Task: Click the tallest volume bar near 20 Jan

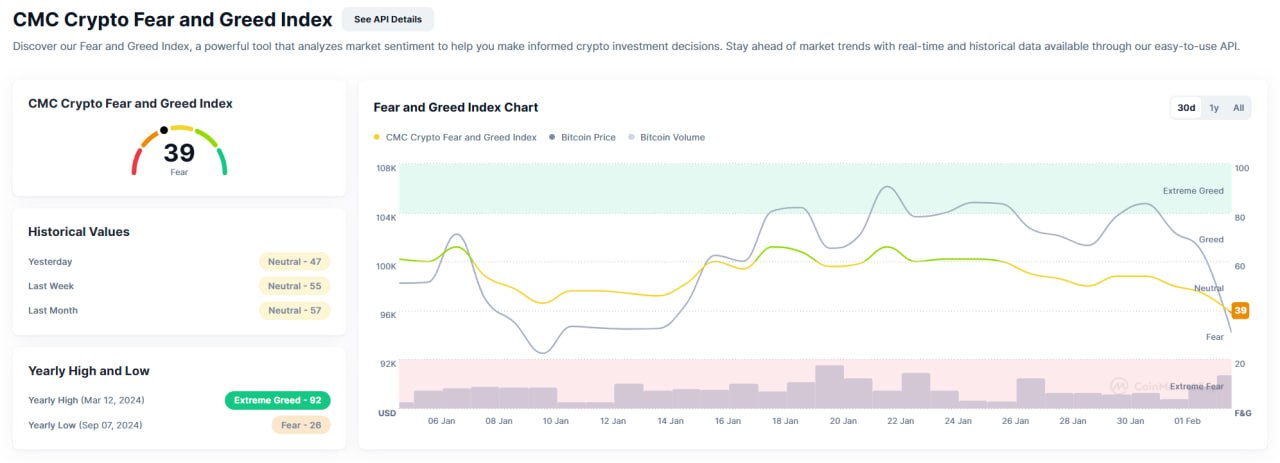Action: 829,386
